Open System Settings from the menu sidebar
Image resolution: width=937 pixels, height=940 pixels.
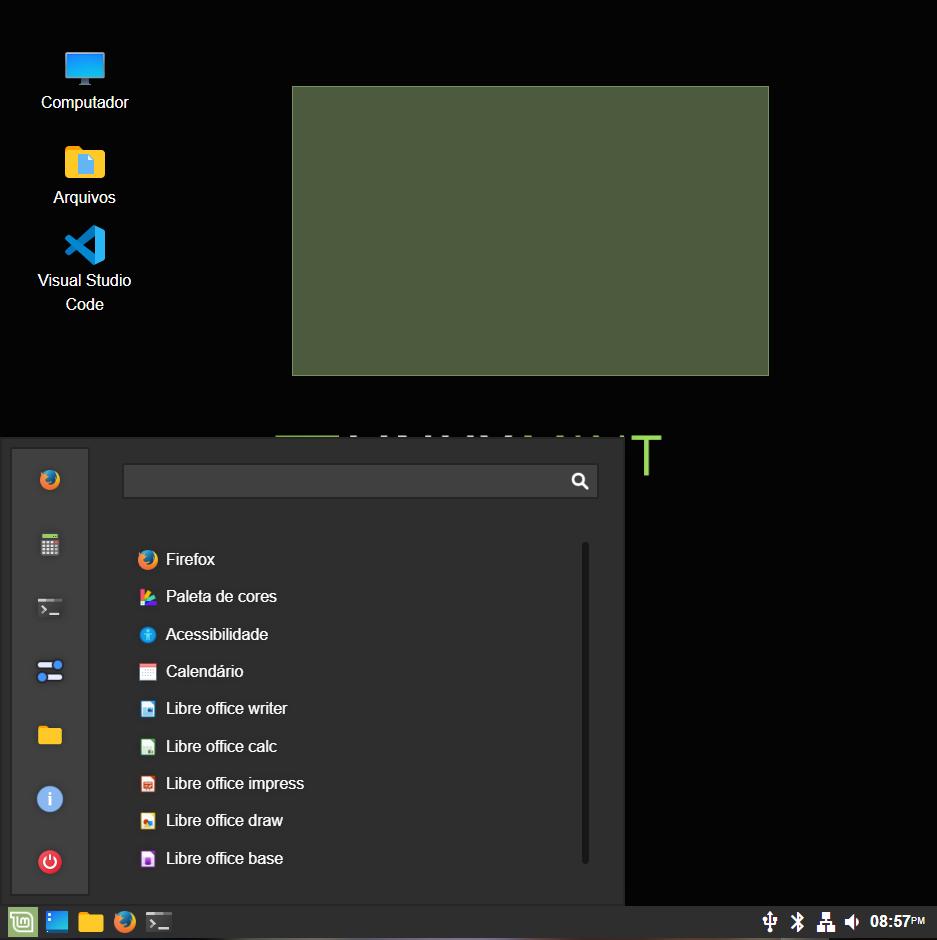(49, 671)
